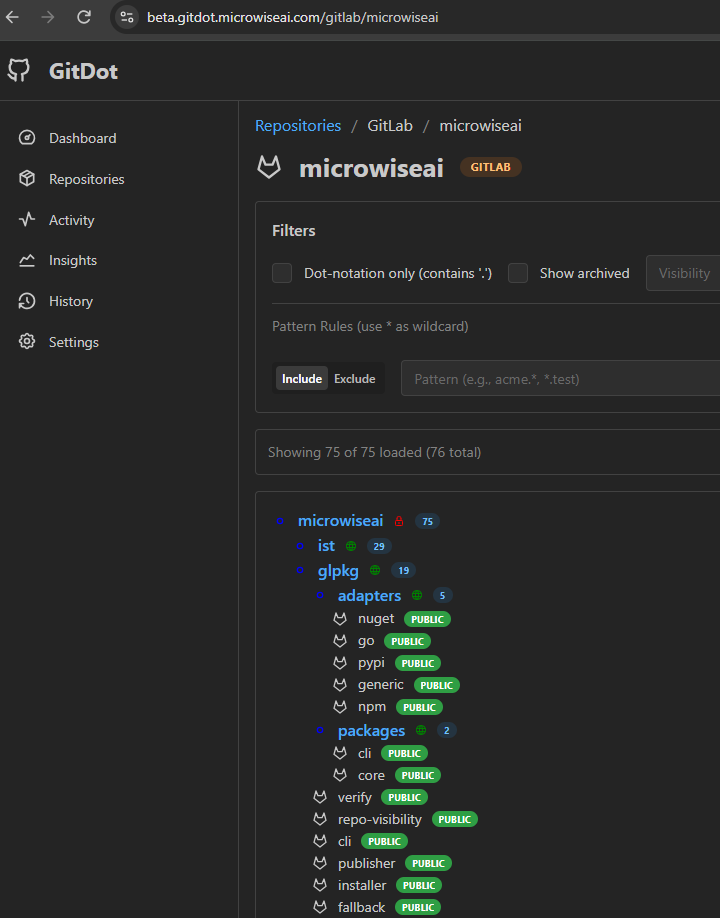Click the globe icon next to adapters
Screen dimensions: 720x918
tap(417, 595)
